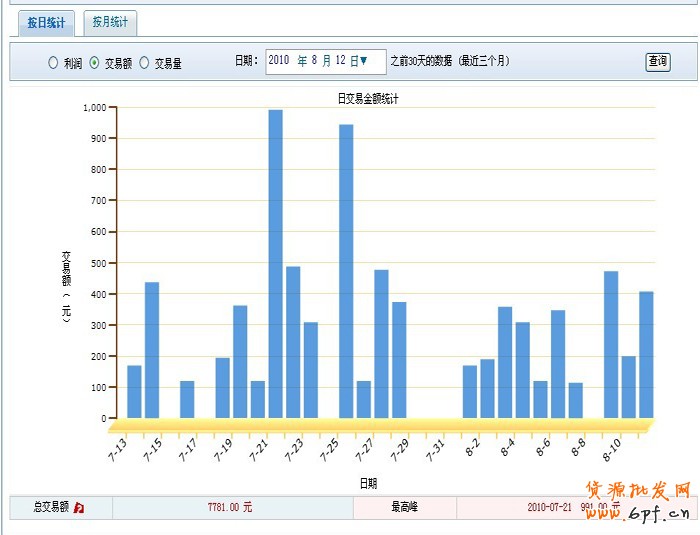Open the 按月统计 tab
The width and height of the screenshot is (700, 535).
(x=110, y=22)
